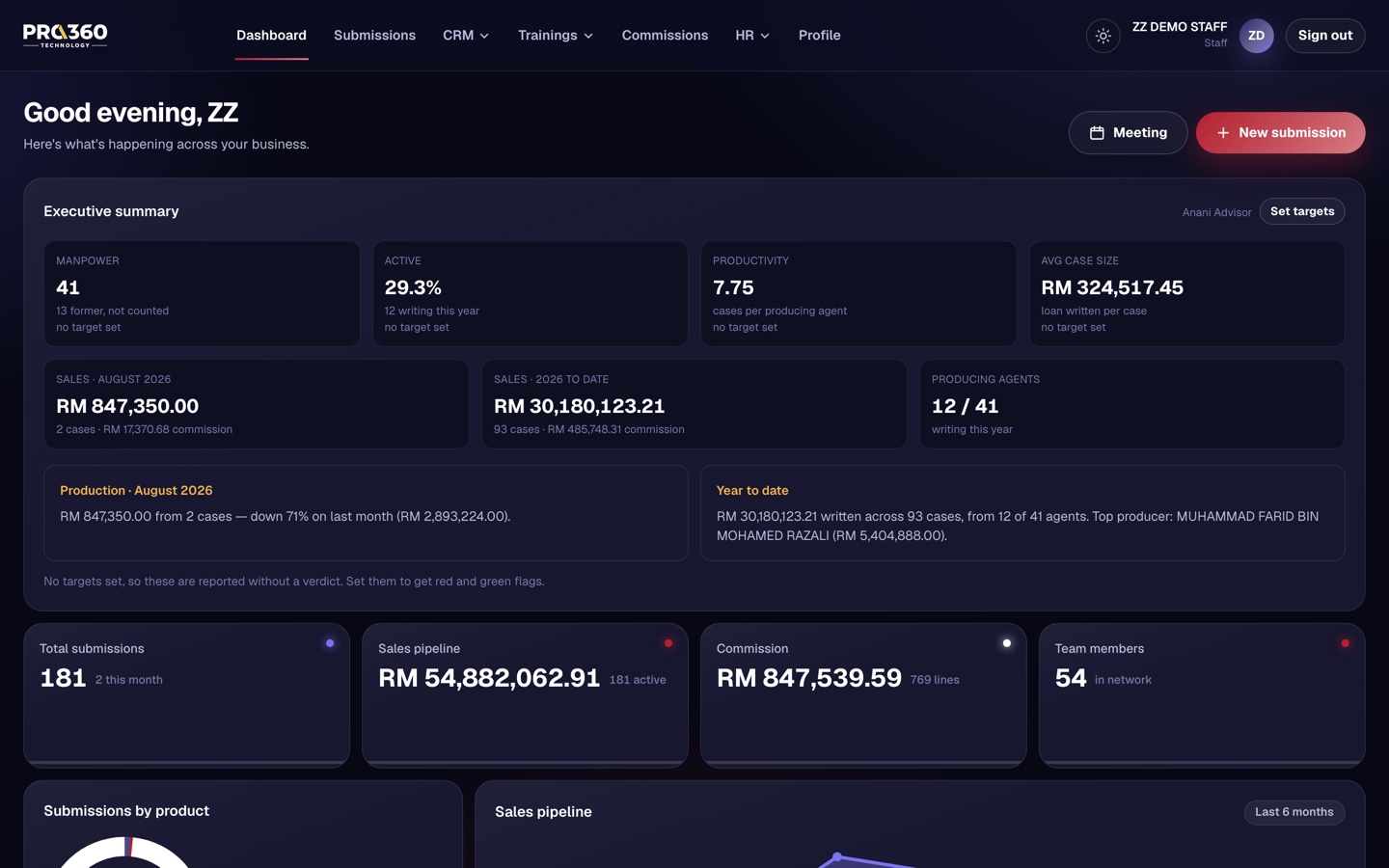1389x868 pixels.
Task: Open the Producing agents 12 / 41 card
Action: pos(1131,404)
